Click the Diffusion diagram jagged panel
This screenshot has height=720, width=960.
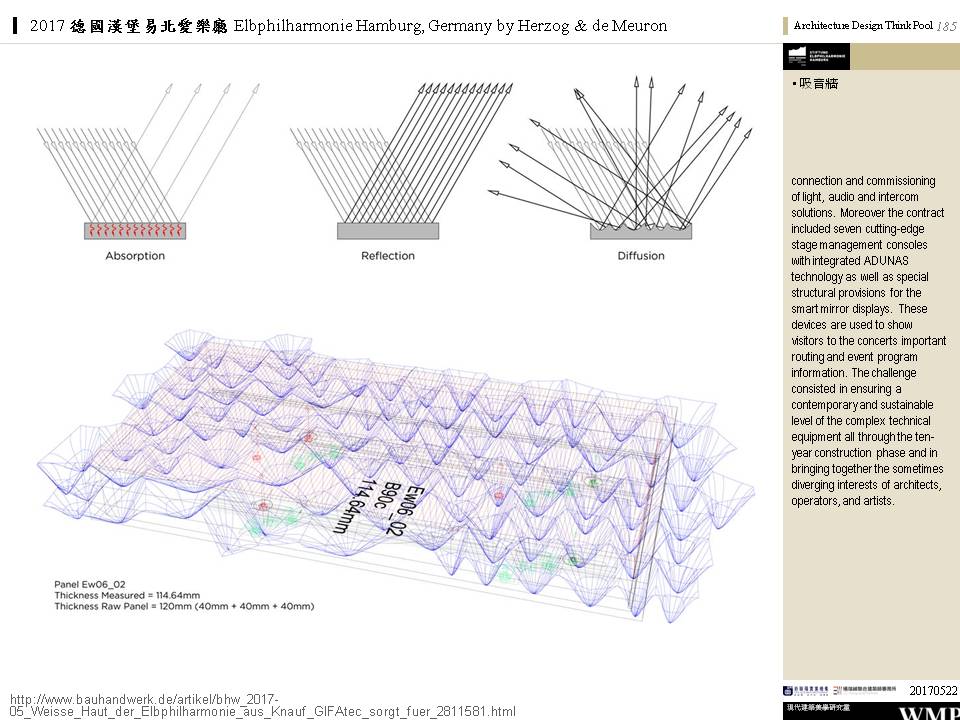click(x=640, y=230)
